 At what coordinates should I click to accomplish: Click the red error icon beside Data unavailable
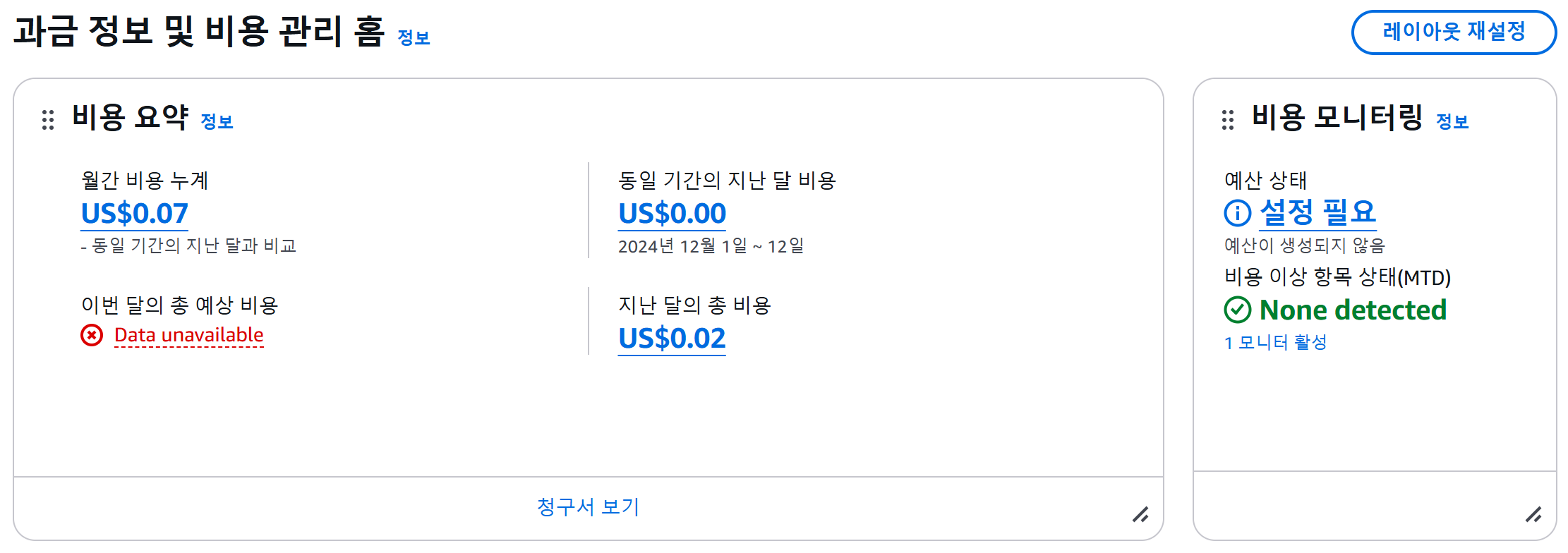(92, 335)
